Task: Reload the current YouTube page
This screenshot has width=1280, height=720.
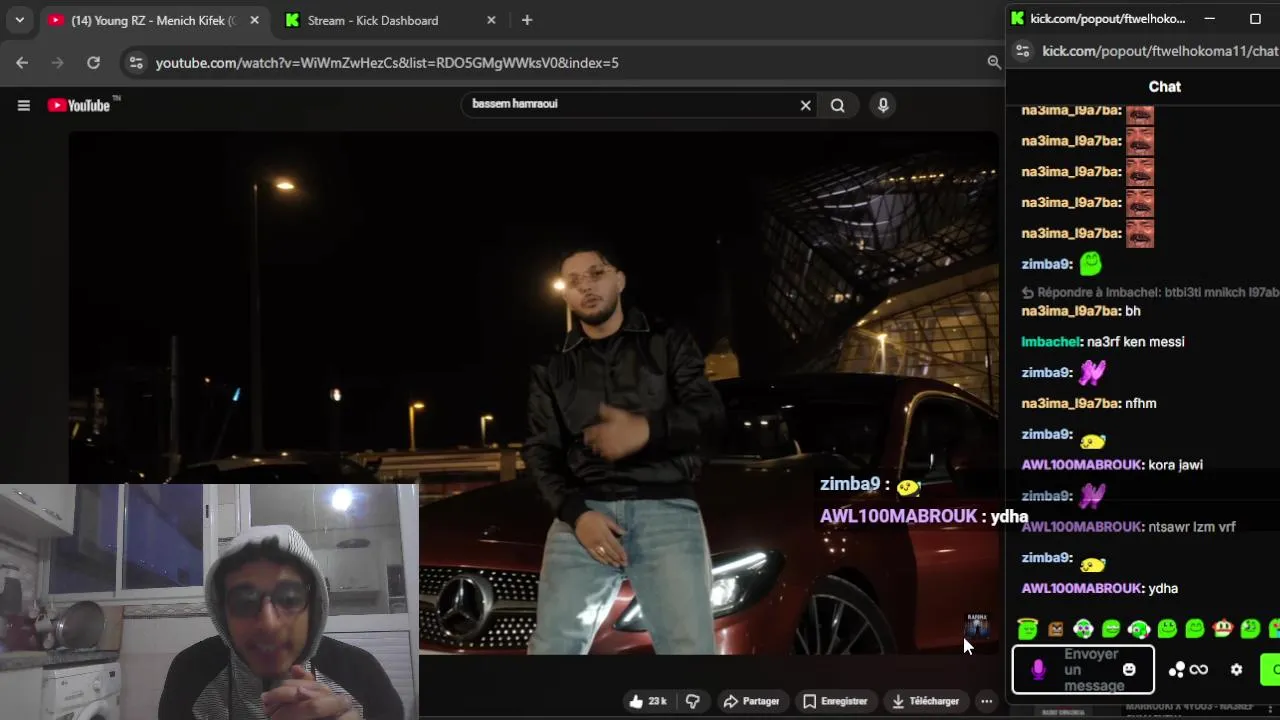Action: [x=93, y=62]
